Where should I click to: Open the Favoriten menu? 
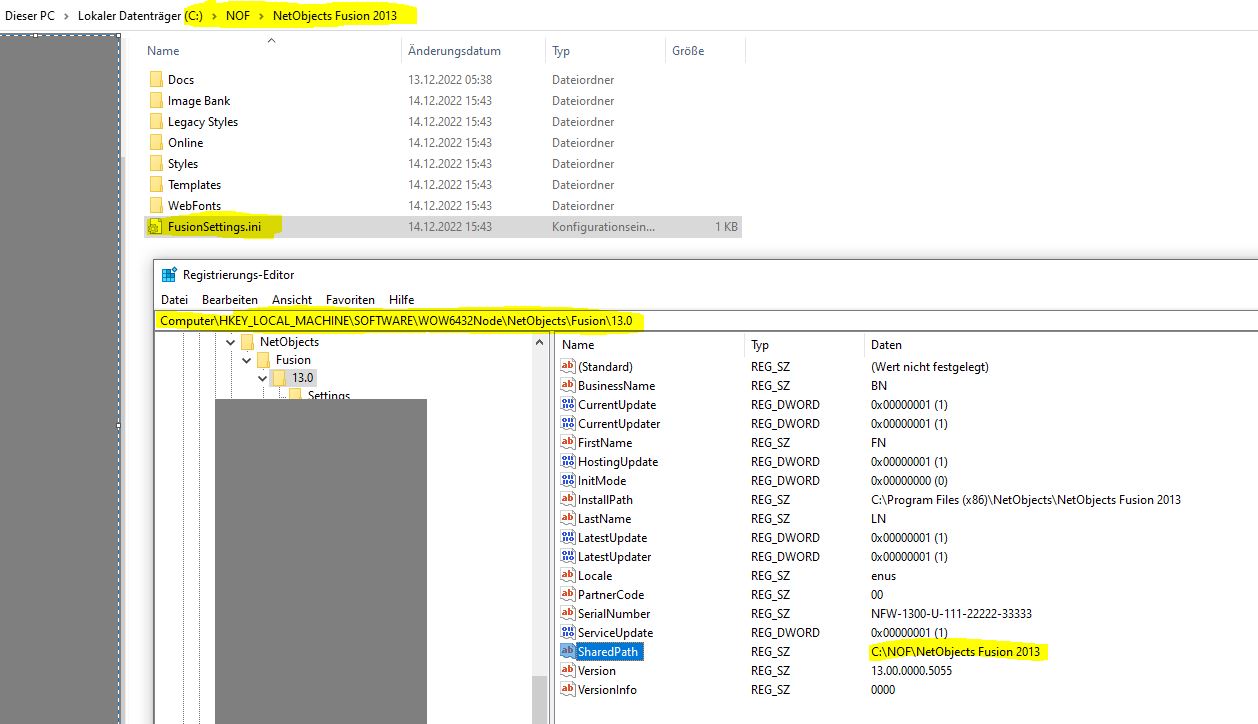[350, 300]
